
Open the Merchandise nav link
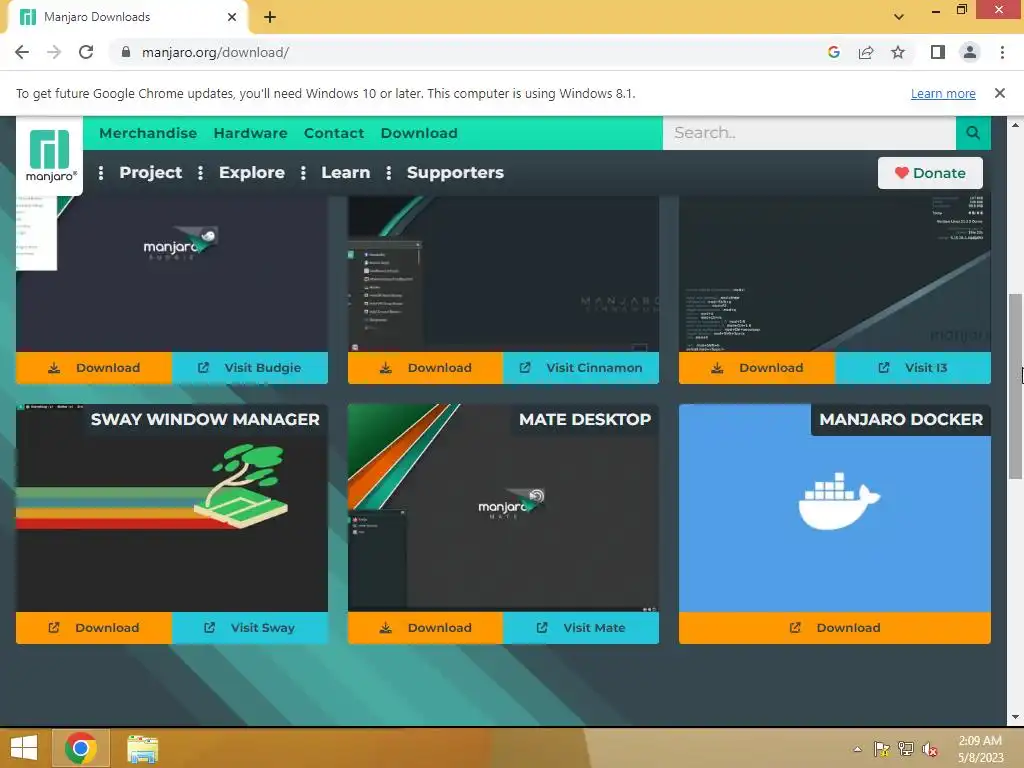point(148,133)
